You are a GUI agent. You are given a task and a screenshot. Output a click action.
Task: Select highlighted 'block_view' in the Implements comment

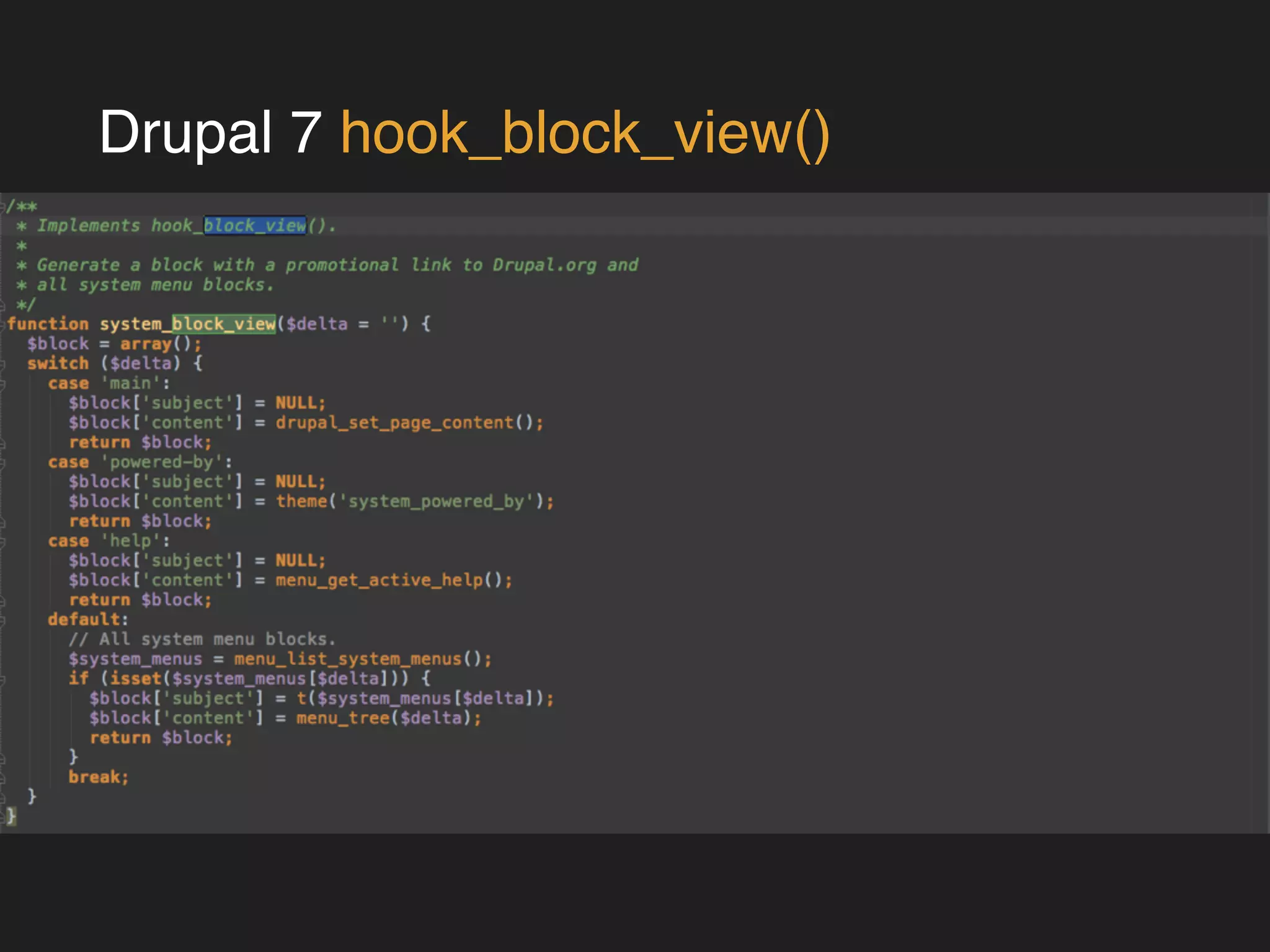pyautogui.click(x=255, y=226)
